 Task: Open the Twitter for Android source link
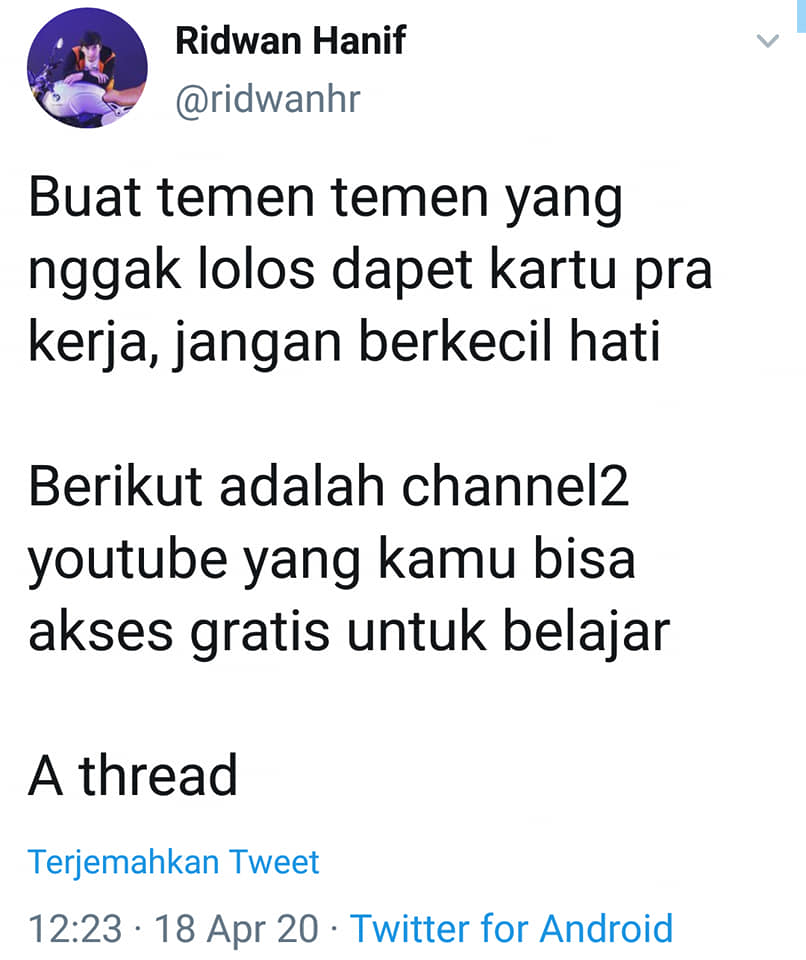coord(511,928)
